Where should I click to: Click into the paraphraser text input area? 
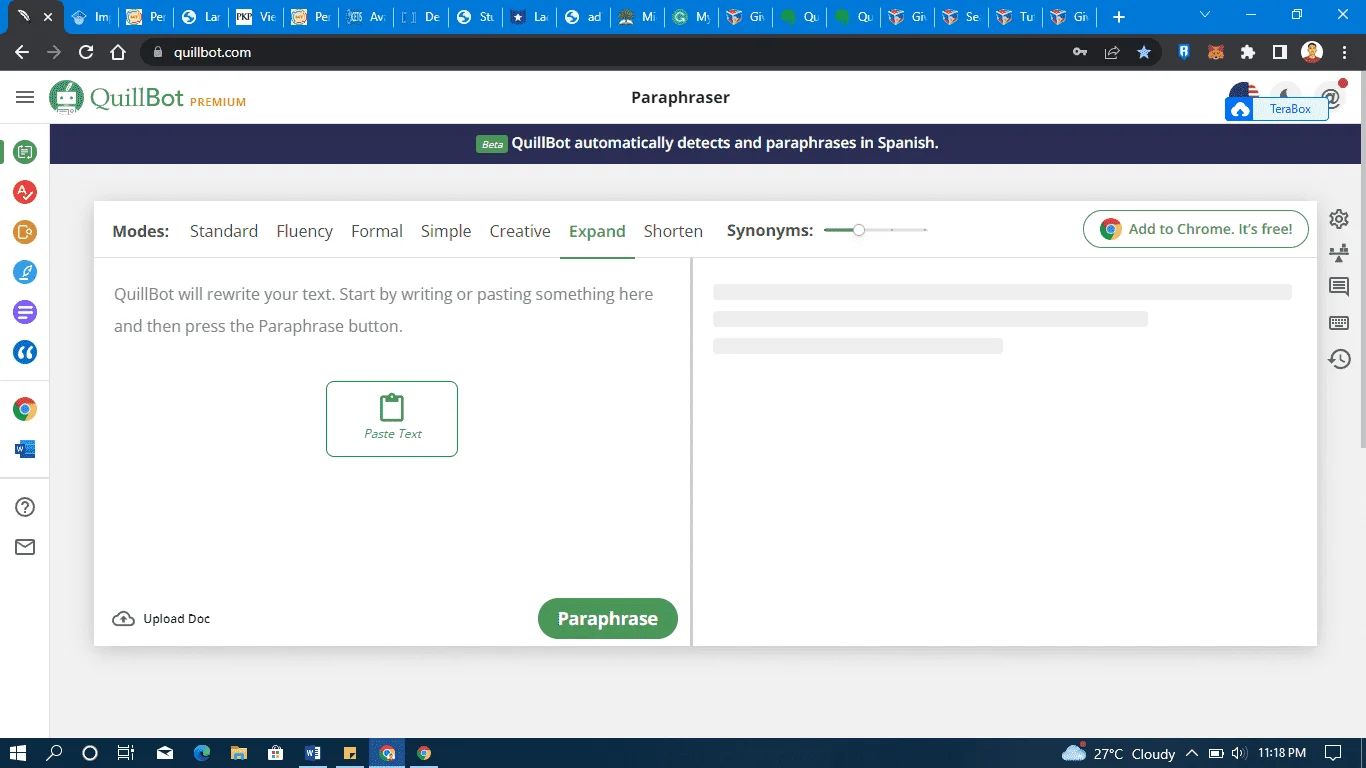pos(392,430)
